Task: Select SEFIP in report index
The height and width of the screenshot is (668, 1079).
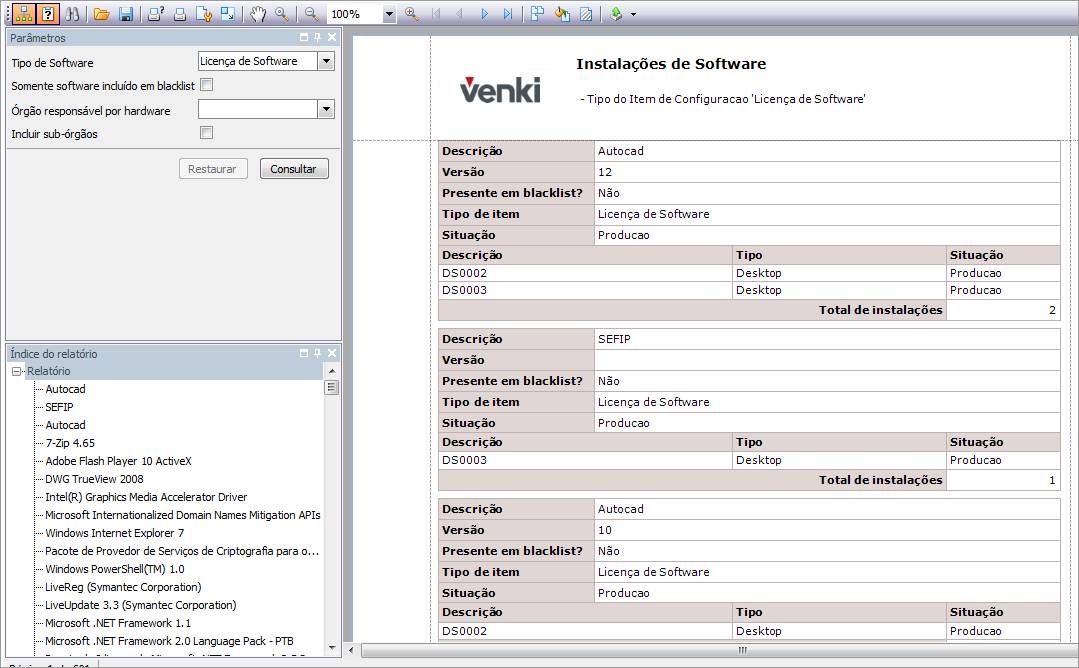Action: tap(59, 407)
